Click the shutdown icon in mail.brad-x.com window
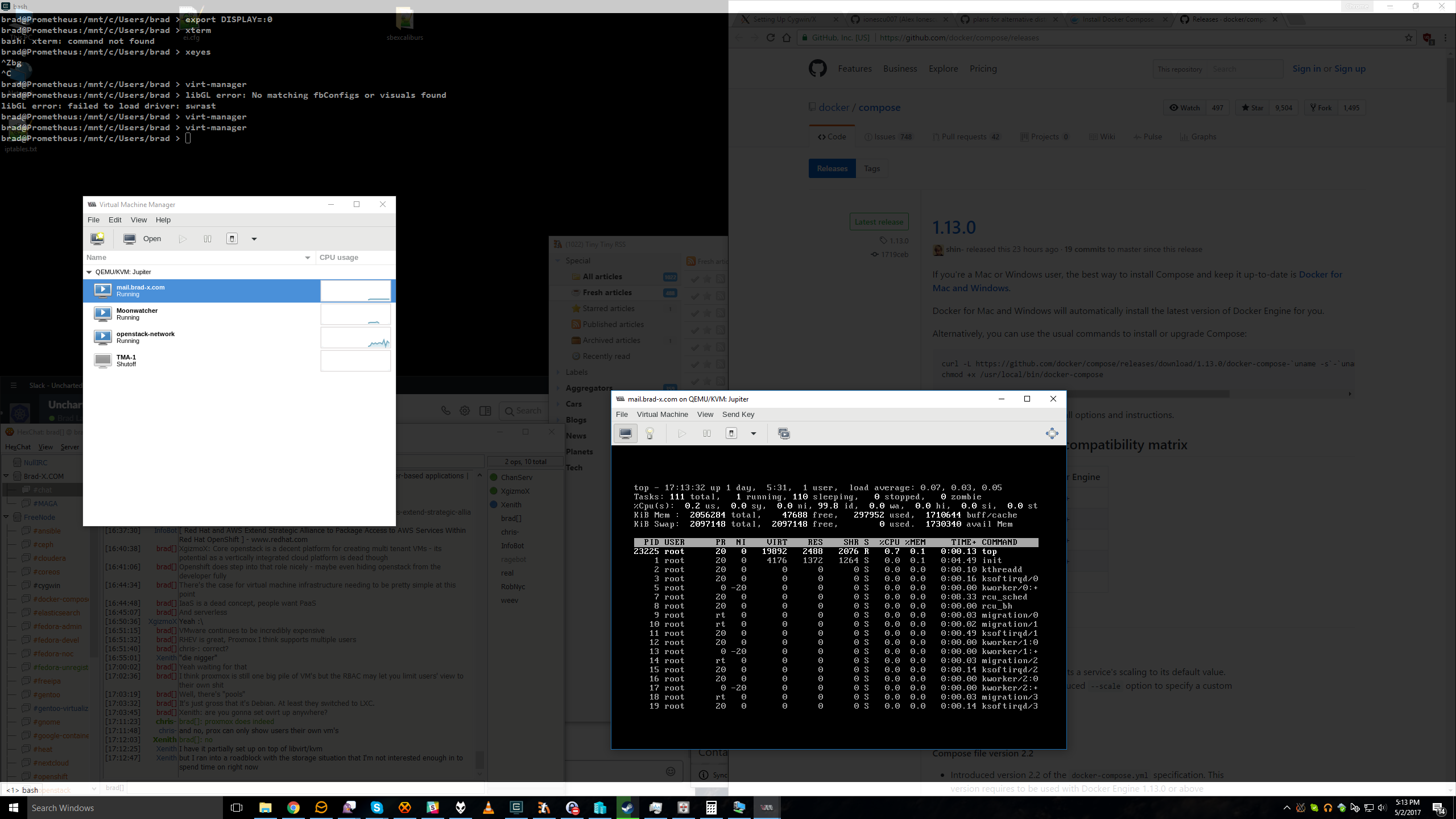 tap(731, 433)
